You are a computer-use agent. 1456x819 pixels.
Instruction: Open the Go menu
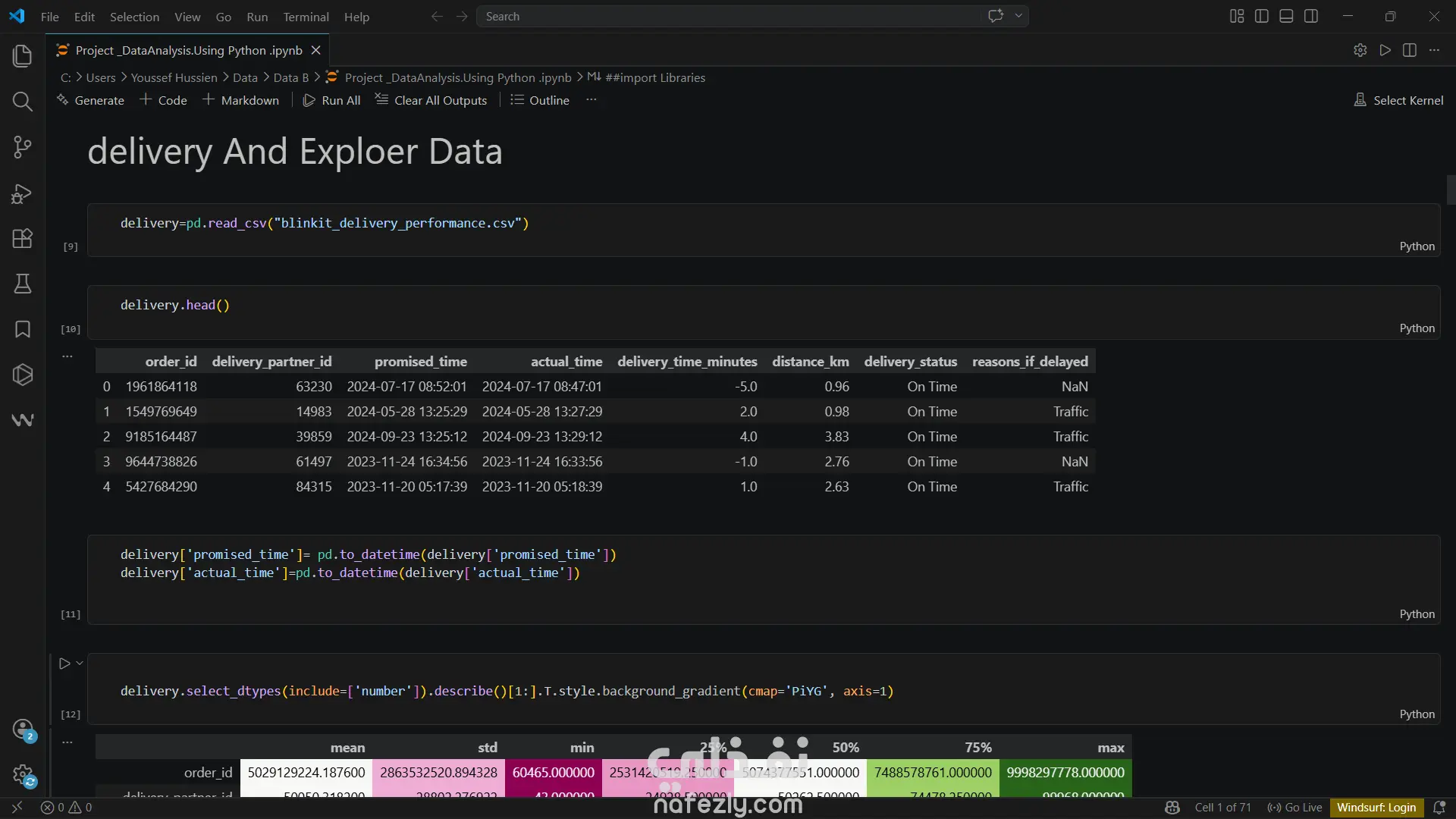224,17
